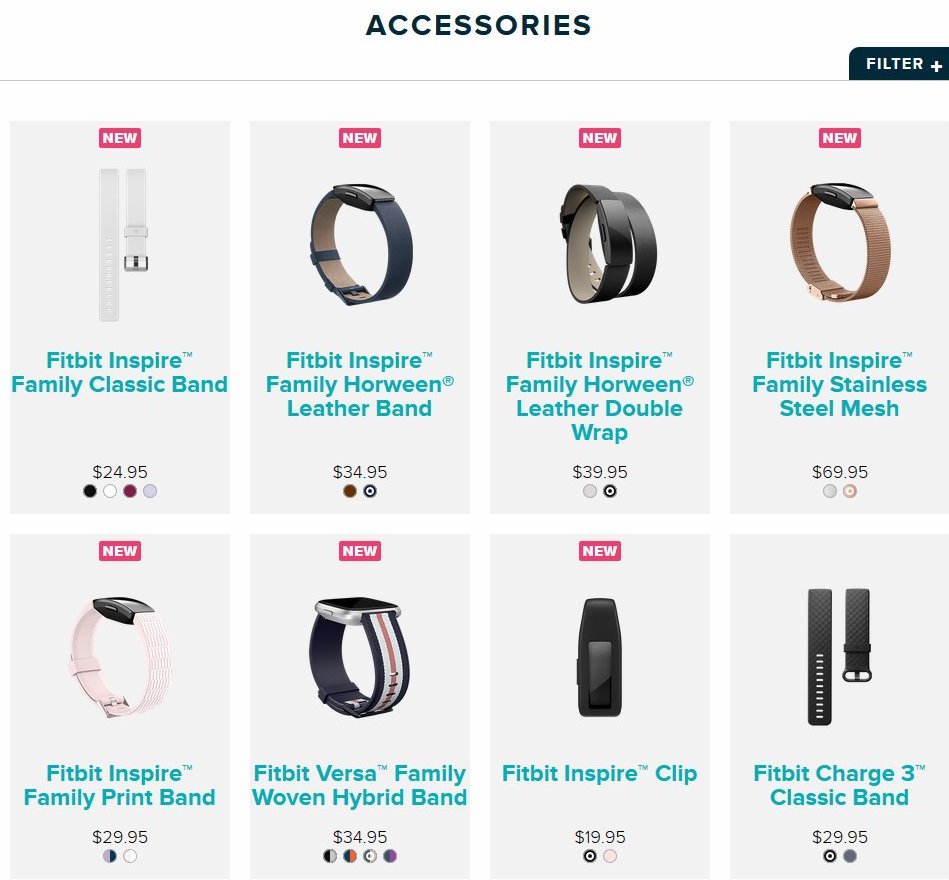
Task: Open Fitbit Inspire Family Stainless Steel Mesh link
Action: click(x=839, y=384)
